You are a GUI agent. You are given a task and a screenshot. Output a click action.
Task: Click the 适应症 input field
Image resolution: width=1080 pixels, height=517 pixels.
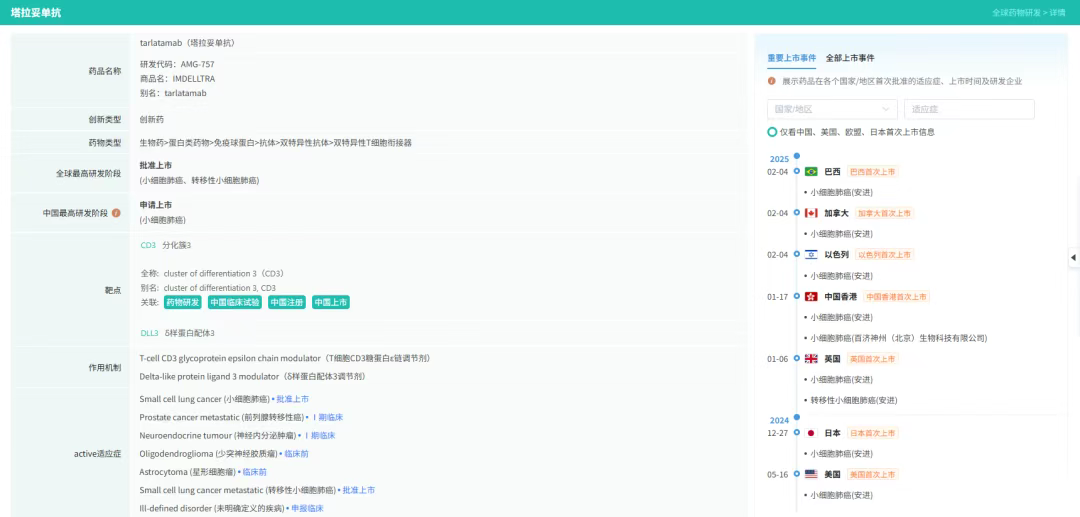(969, 109)
